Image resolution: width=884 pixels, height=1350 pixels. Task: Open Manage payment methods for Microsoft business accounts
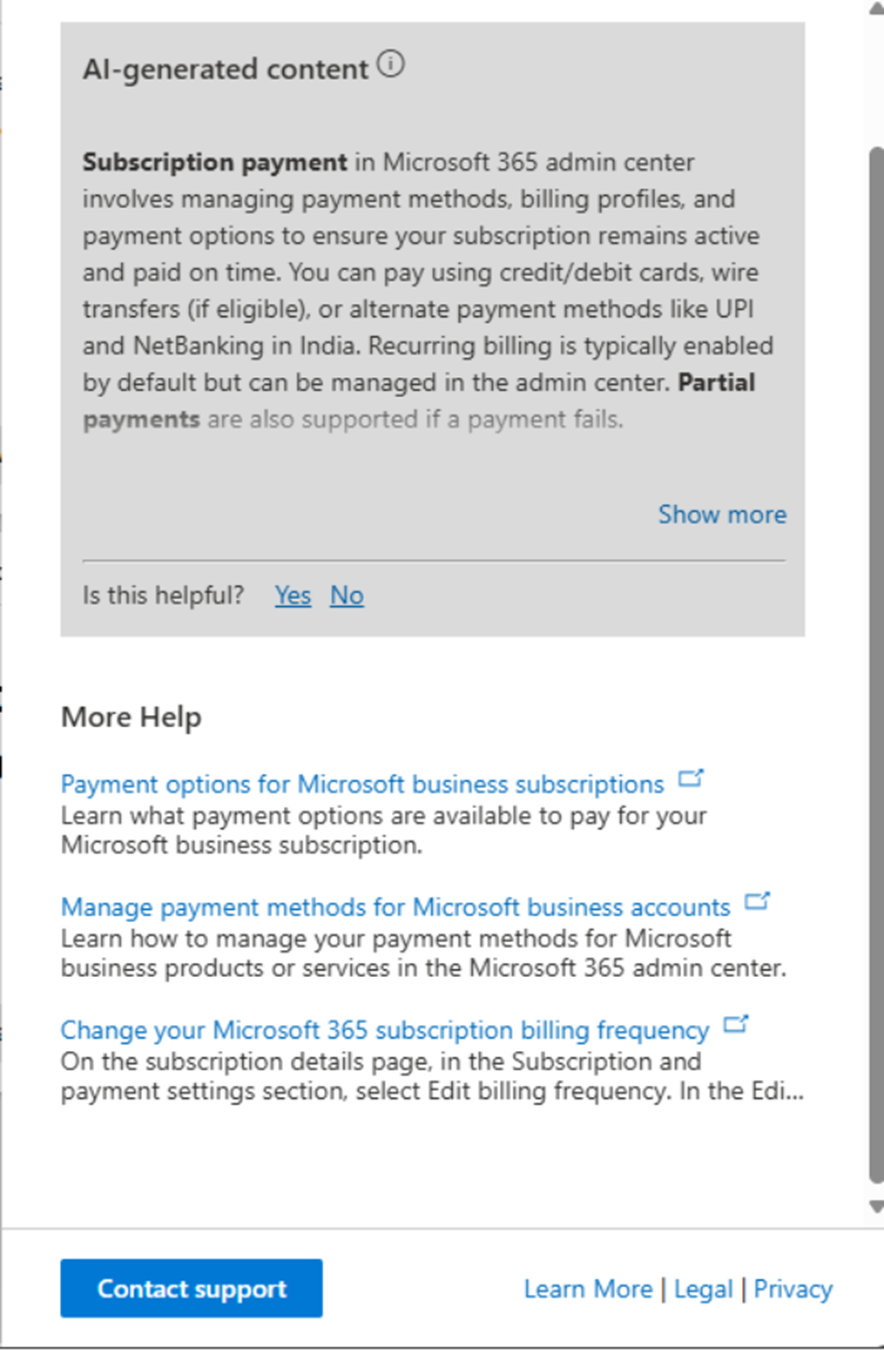tap(393, 907)
